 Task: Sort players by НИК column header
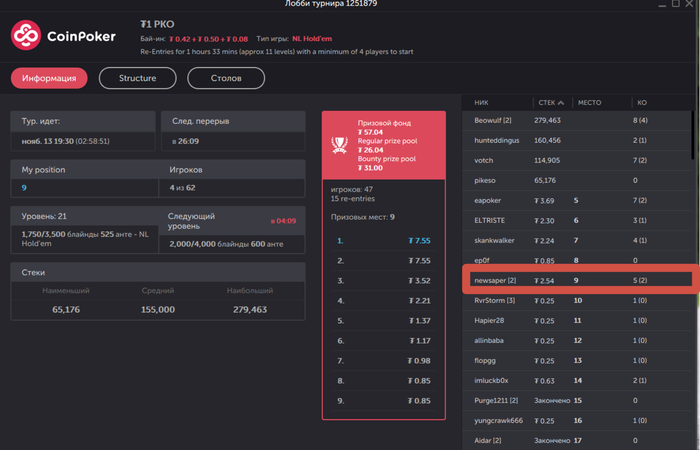(481, 103)
